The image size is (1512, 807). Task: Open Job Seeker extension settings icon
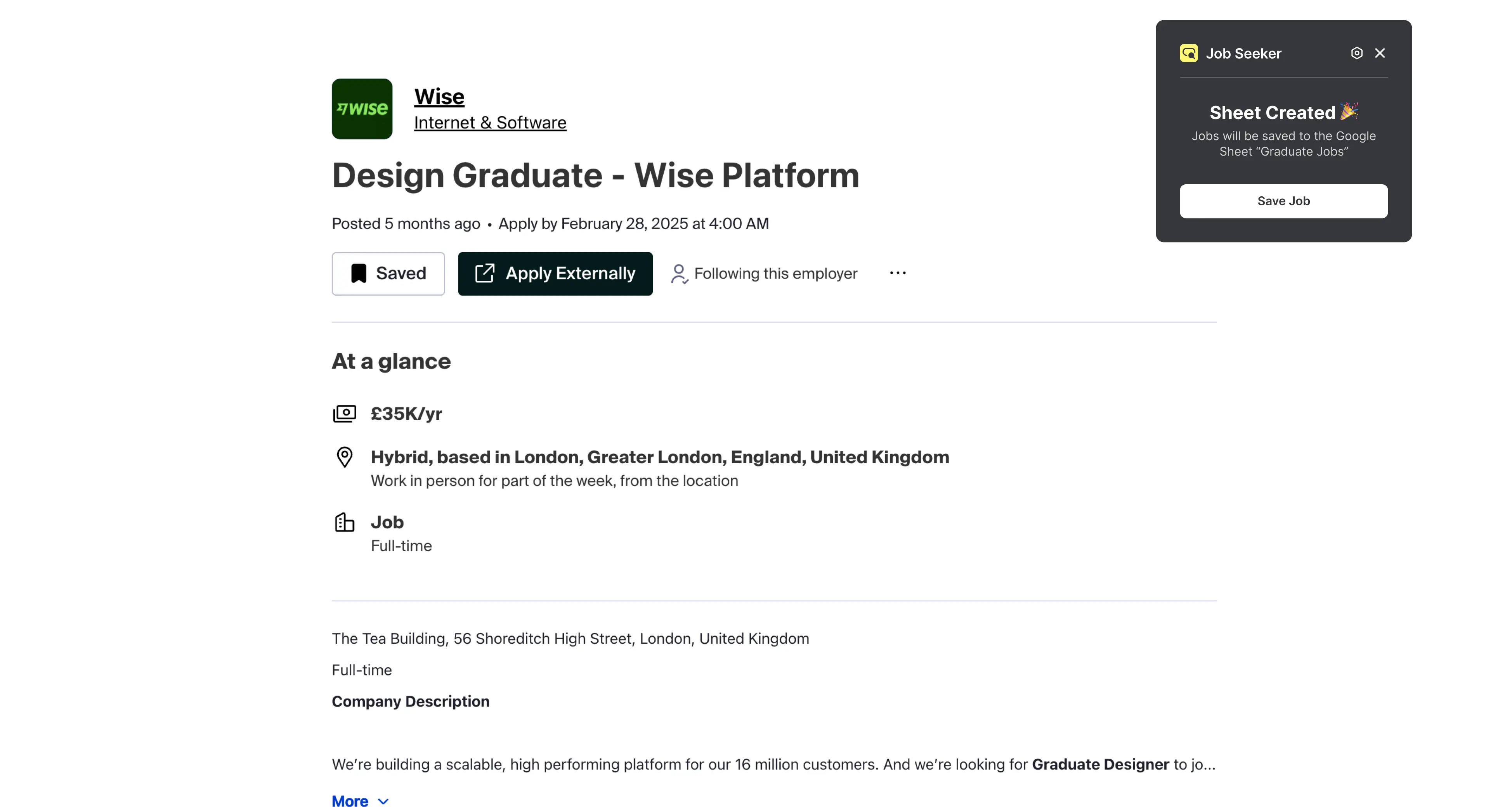coord(1356,53)
